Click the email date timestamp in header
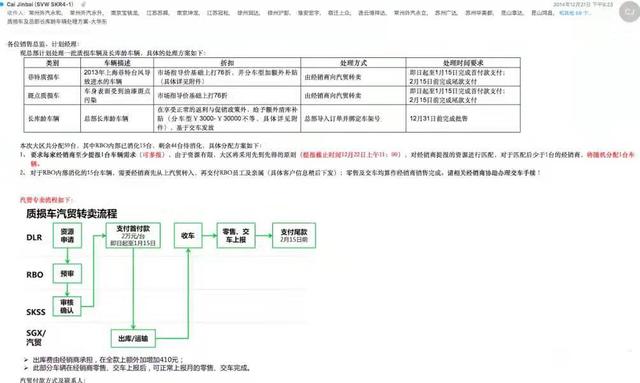640x383 pixels. 583,4
